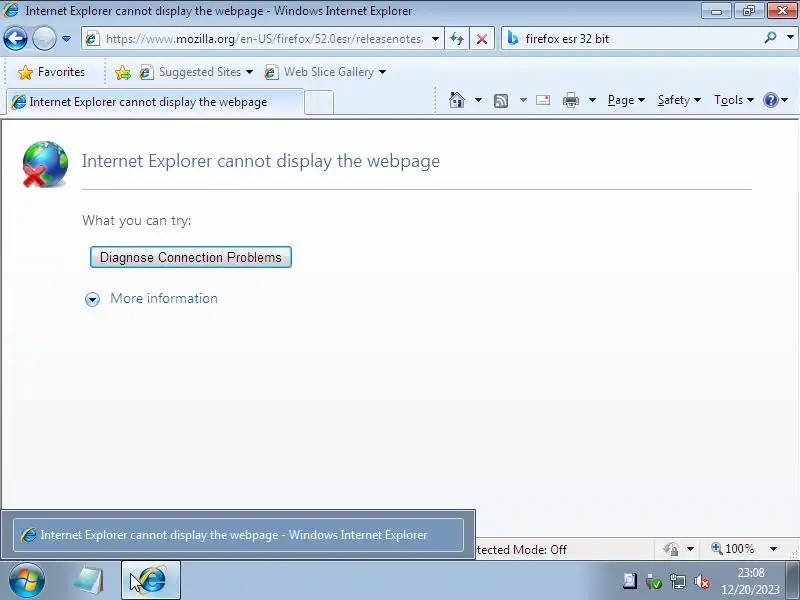Open the Safety menu

(679, 100)
